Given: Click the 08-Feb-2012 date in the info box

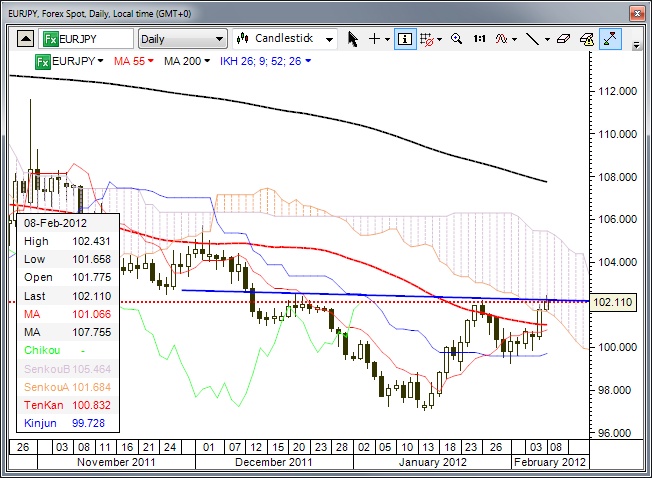Looking at the screenshot, I should coord(55,223).
